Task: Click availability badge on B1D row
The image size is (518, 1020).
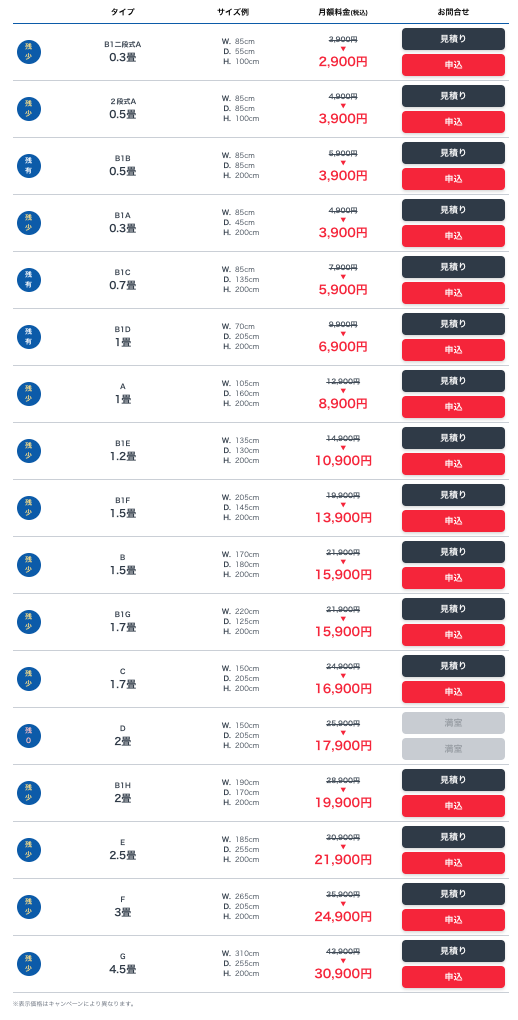Action: point(29,337)
